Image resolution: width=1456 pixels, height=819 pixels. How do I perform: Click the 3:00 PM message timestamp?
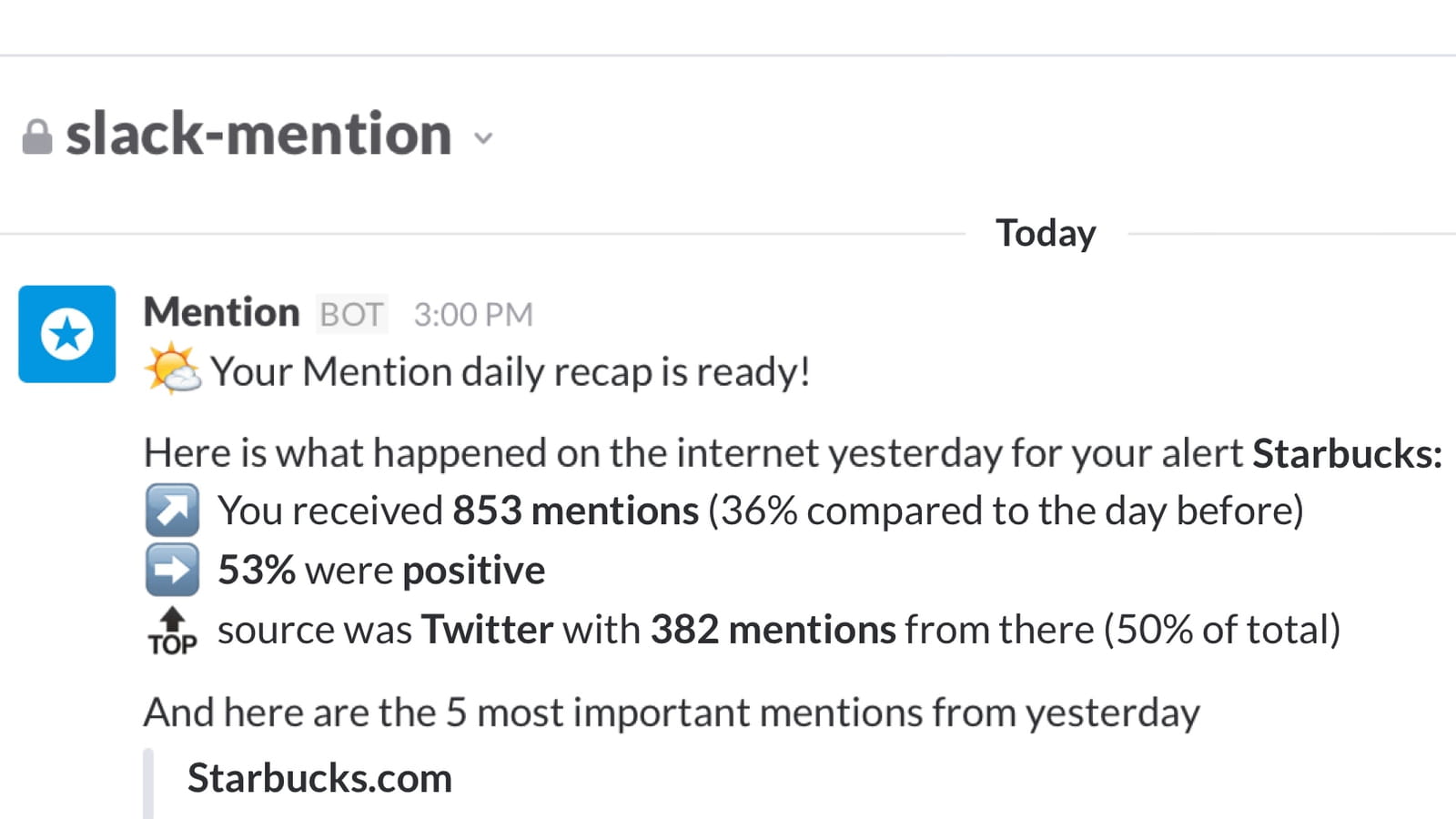click(x=473, y=315)
